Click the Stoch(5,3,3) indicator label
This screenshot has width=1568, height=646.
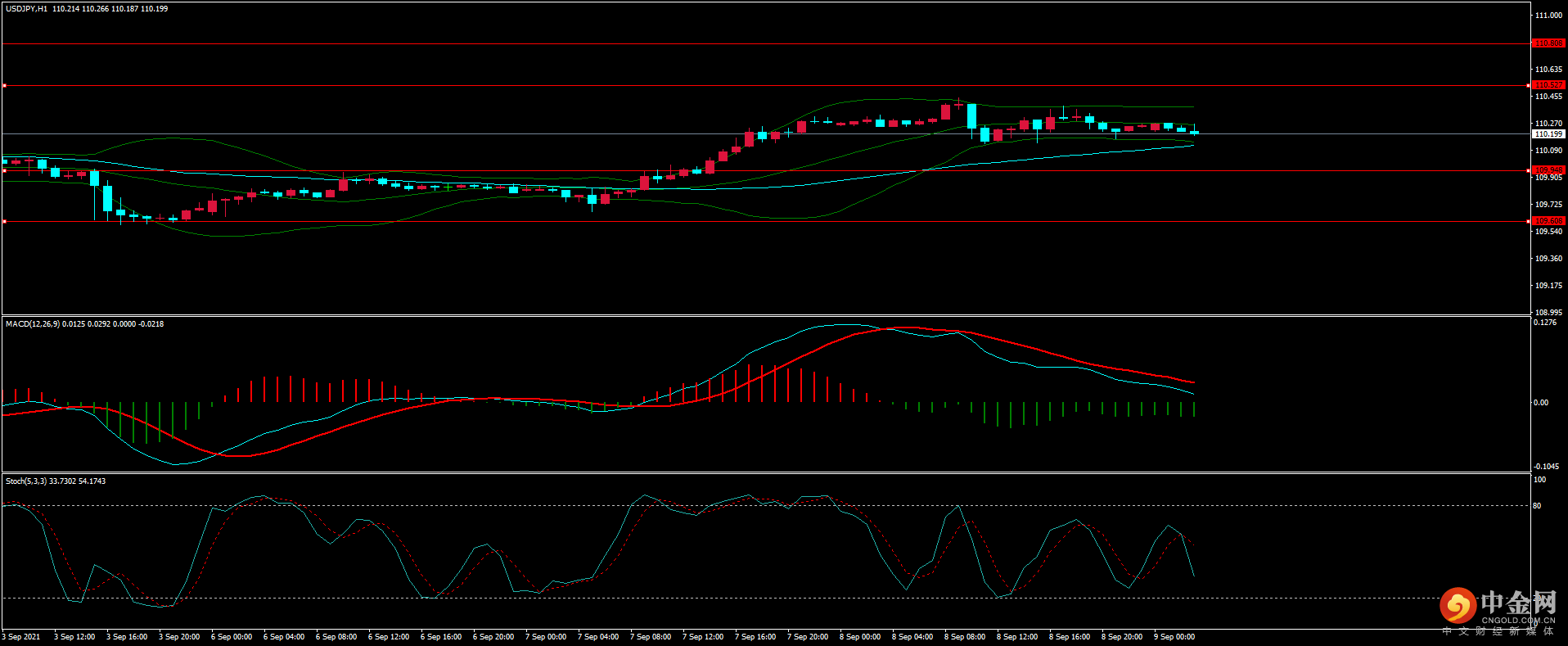[26, 481]
